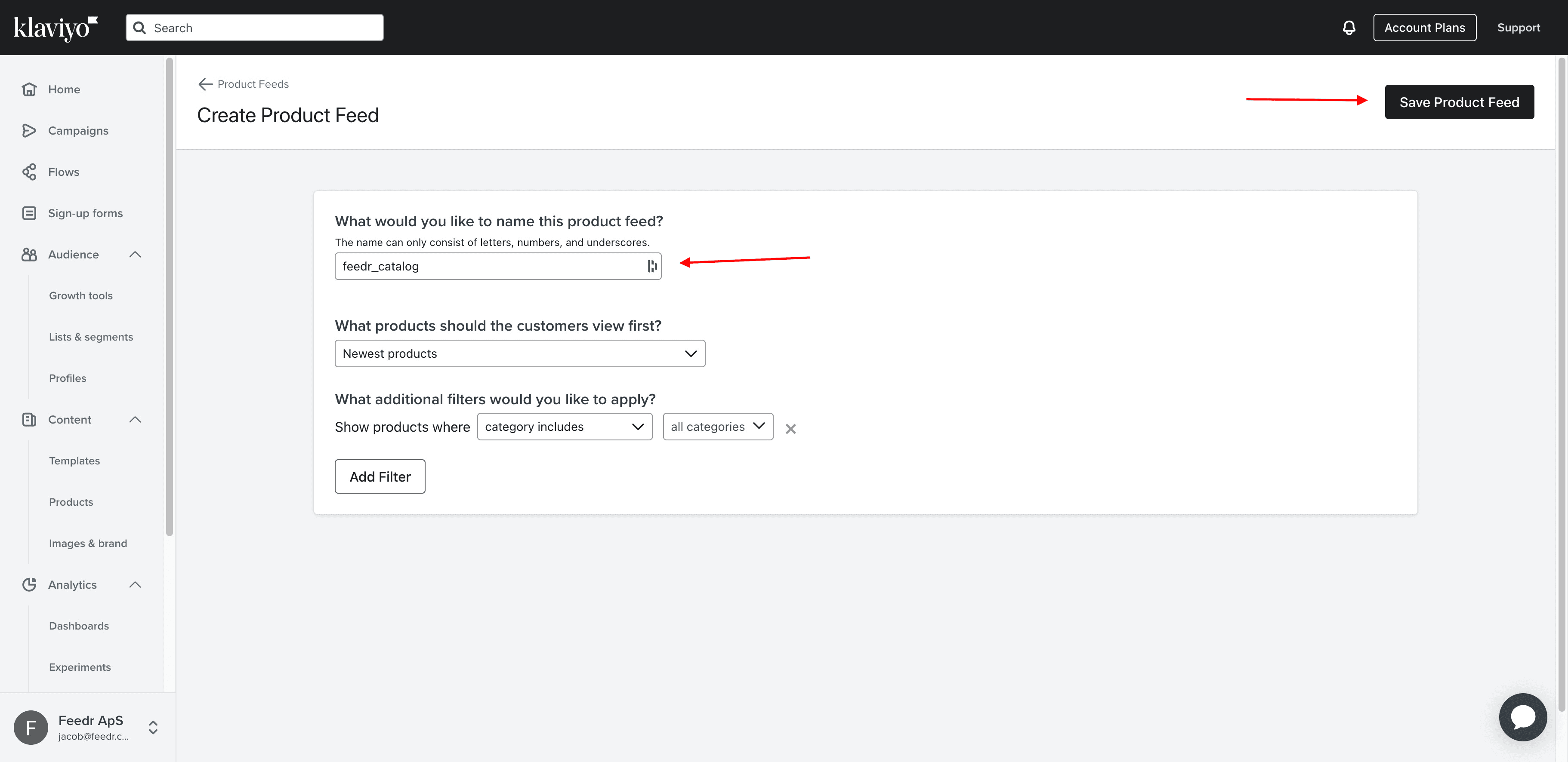Click Save Product Feed
This screenshot has width=1568, height=762.
click(1458, 101)
